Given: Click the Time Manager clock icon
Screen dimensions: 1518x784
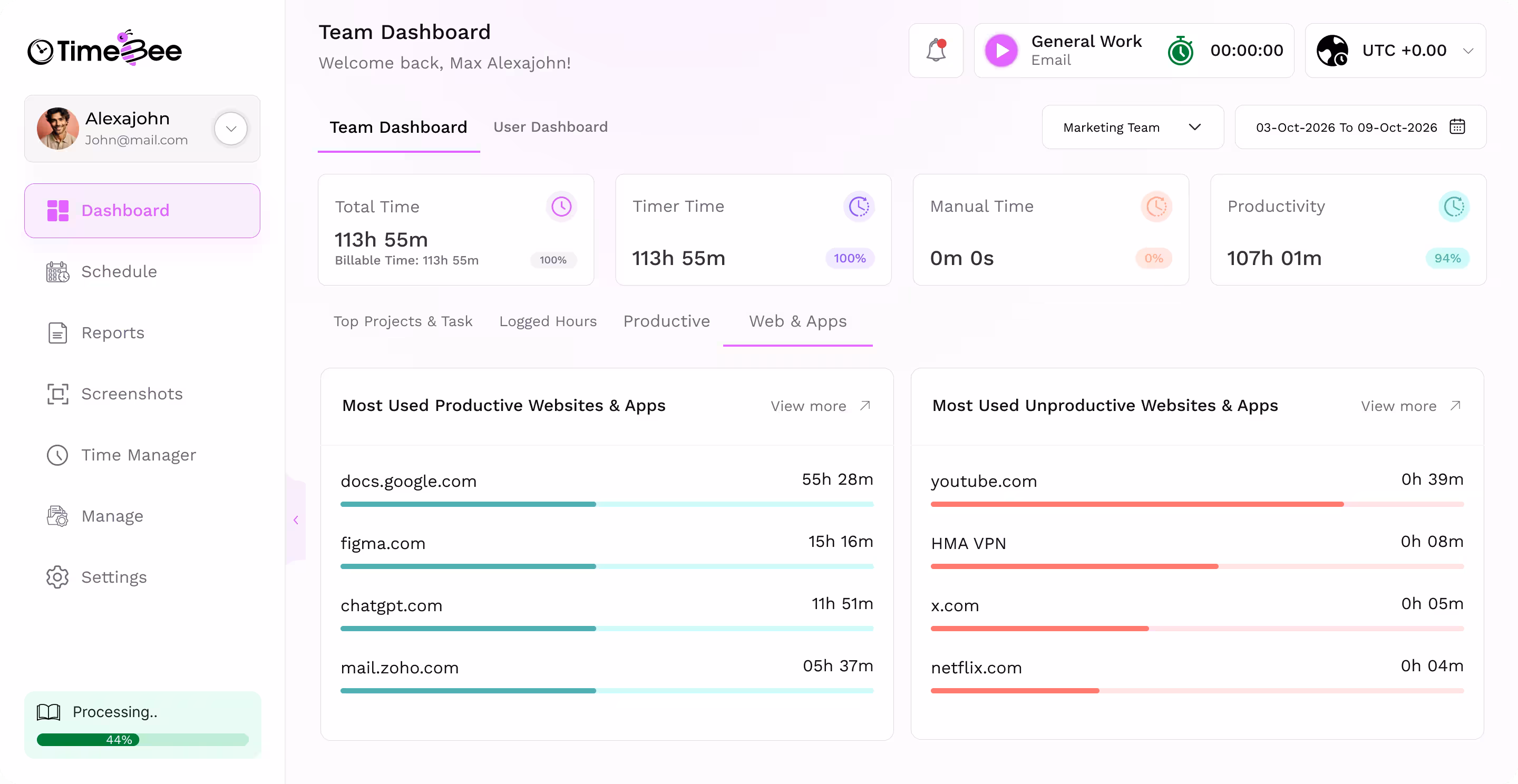Looking at the screenshot, I should [x=58, y=455].
